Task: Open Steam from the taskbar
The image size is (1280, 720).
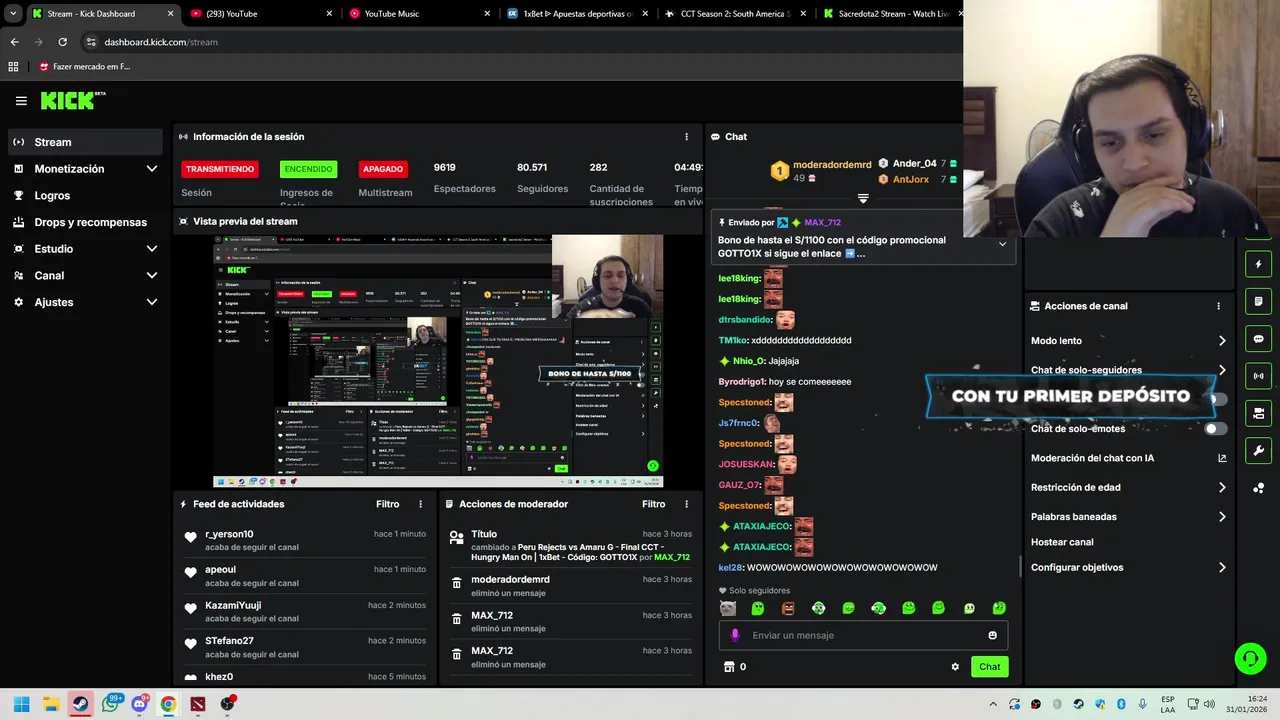Action: pos(80,704)
